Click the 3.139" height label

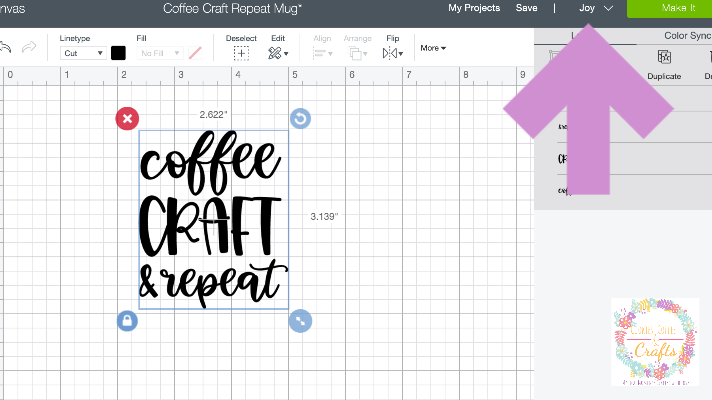pos(324,217)
